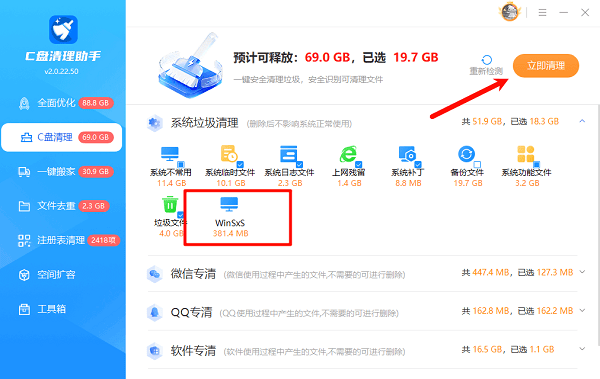This screenshot has height=379, width=600.
Task: Click the 备份文件 icon
Action: (x=466, y=154)
